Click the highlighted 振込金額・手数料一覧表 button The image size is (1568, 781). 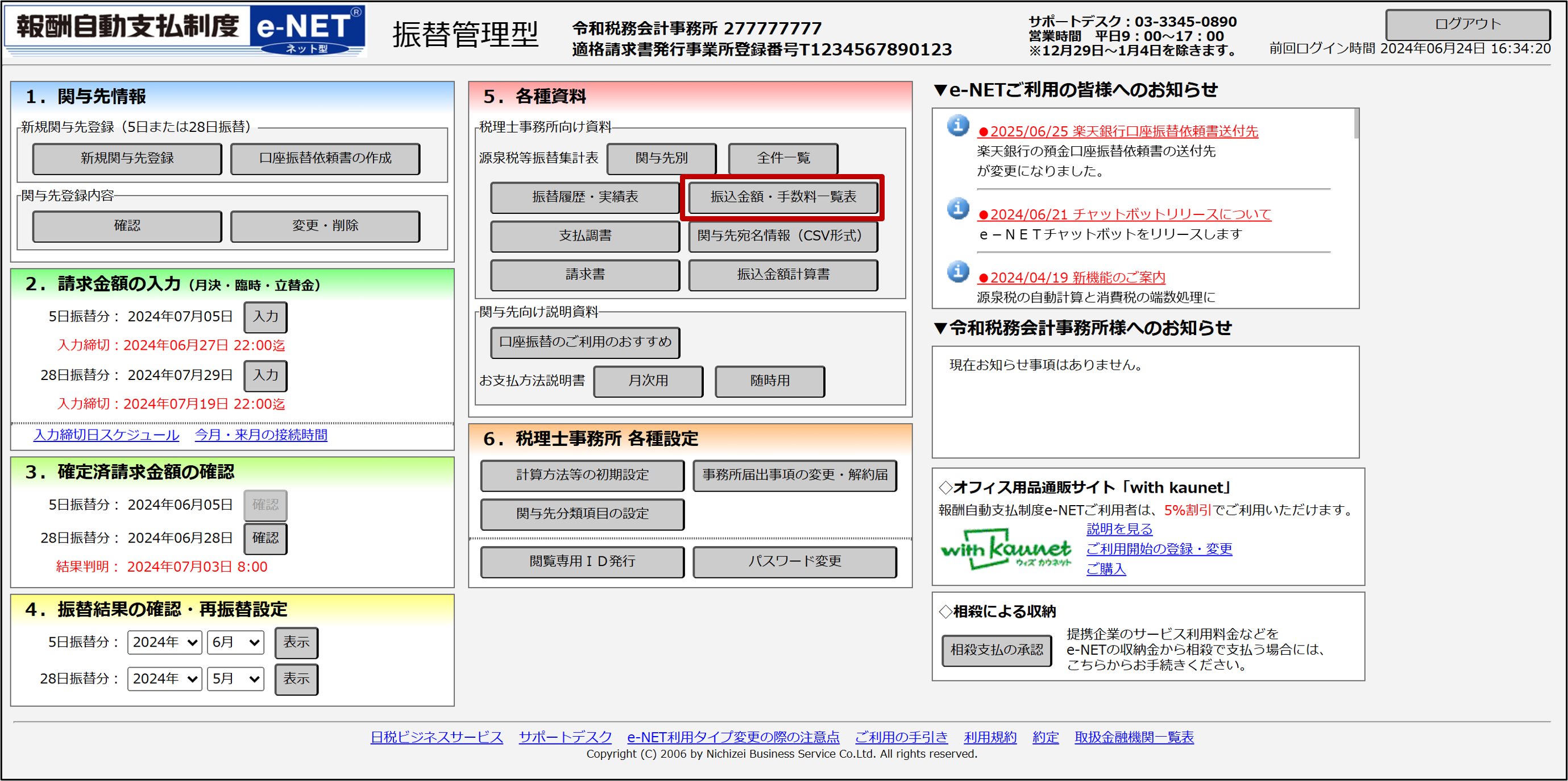(x=783, y=197)
